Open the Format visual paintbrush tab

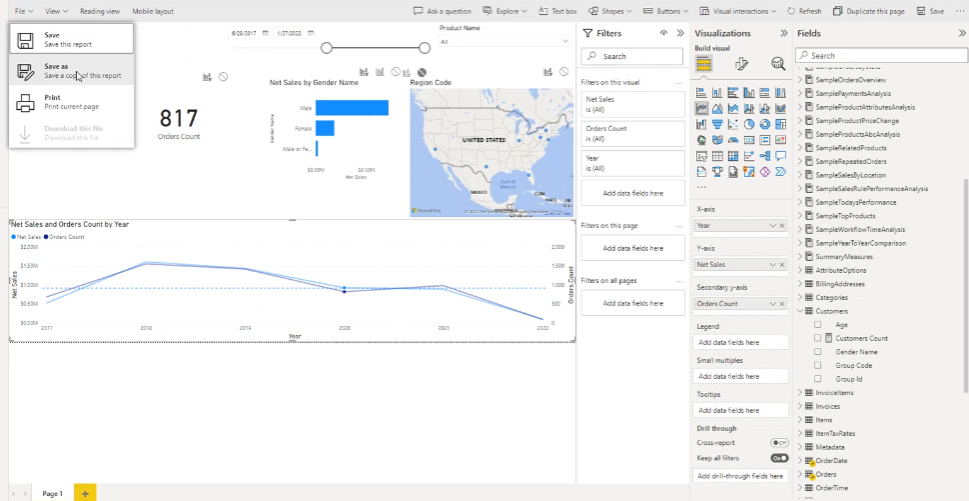(742, 63)
